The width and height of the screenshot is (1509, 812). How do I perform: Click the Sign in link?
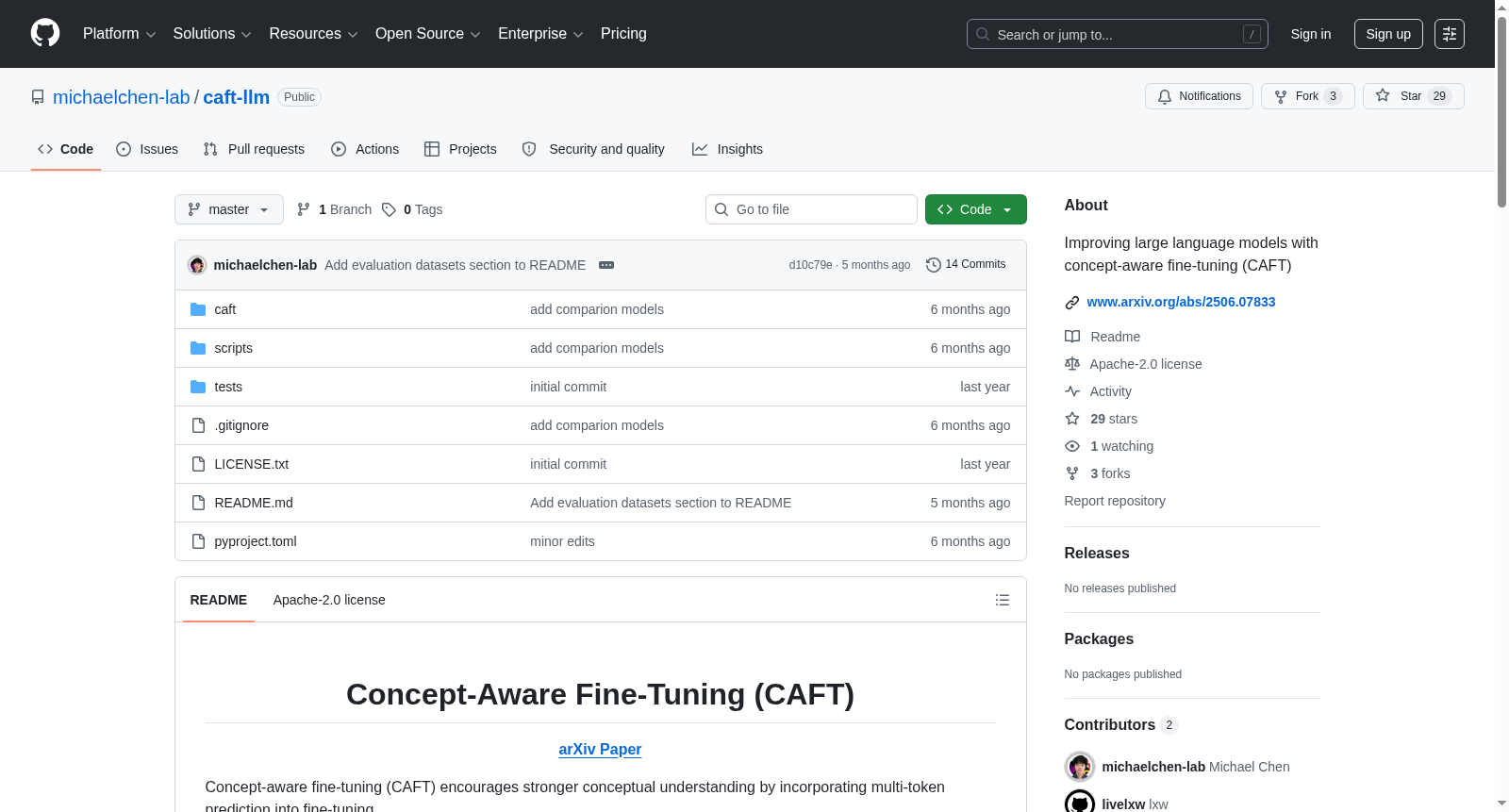pyautogui.click(x=1311, y=34)
